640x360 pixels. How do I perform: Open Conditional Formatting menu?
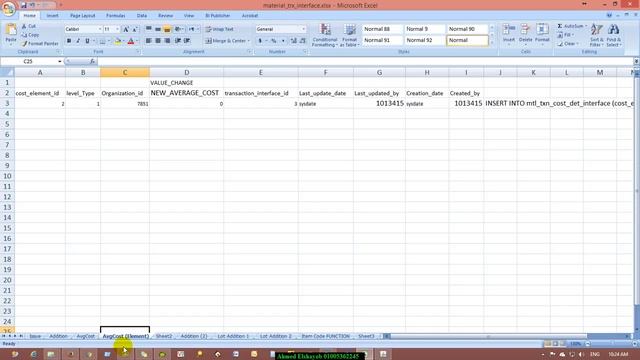[x=325, y=35]
